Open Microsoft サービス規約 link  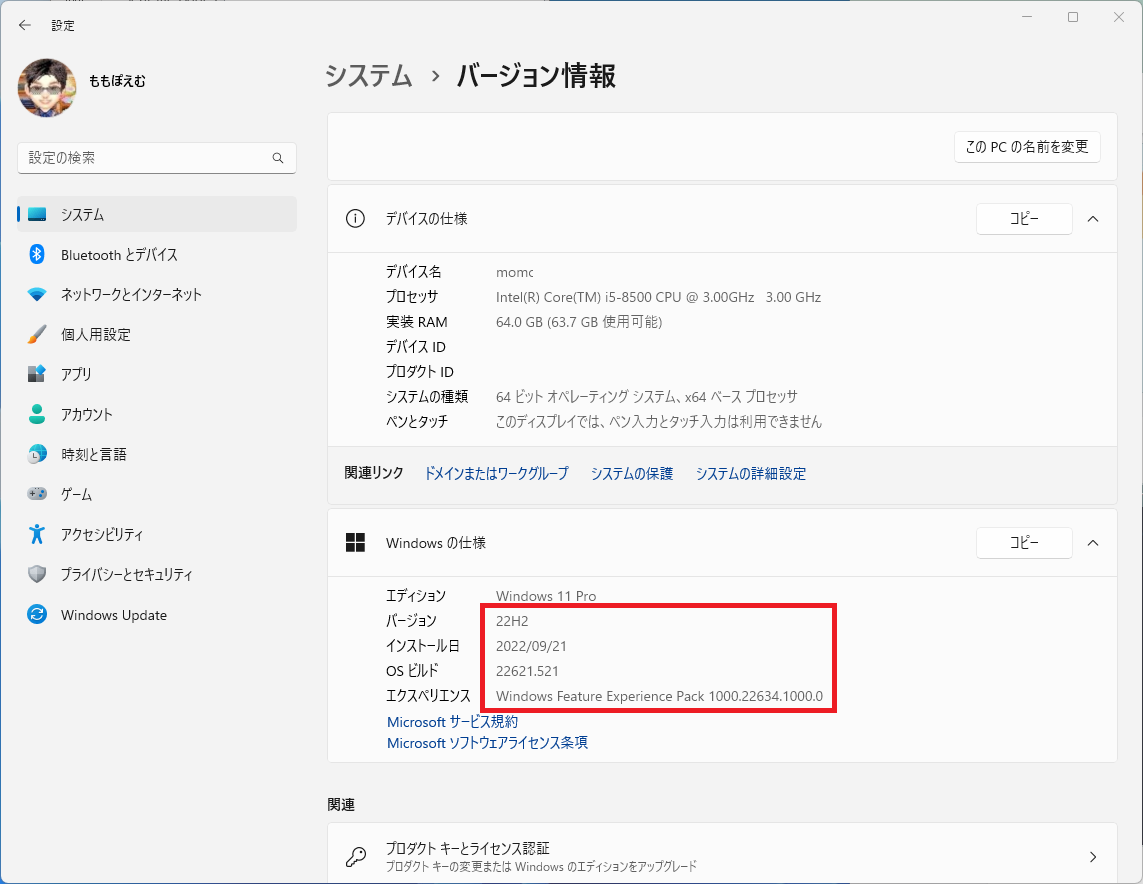tap(453, 721)
